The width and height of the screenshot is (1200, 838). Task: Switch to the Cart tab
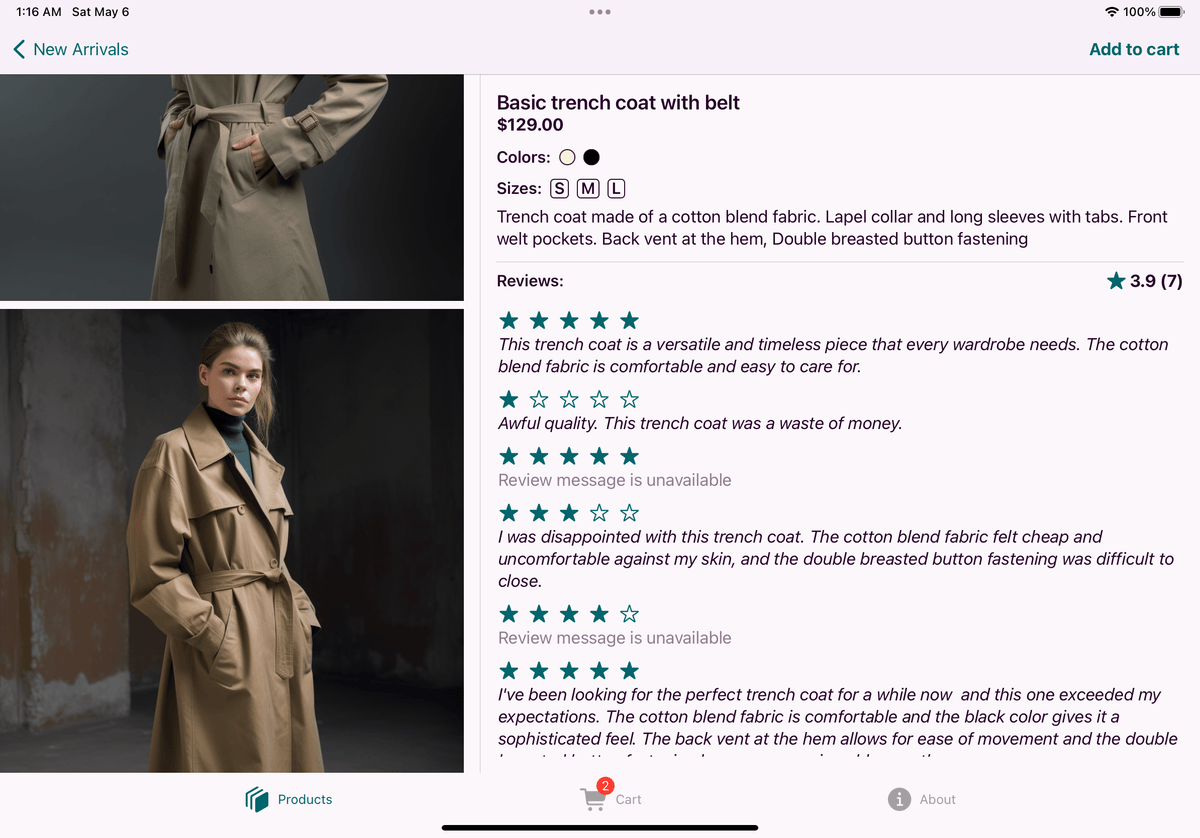(611, 799)
